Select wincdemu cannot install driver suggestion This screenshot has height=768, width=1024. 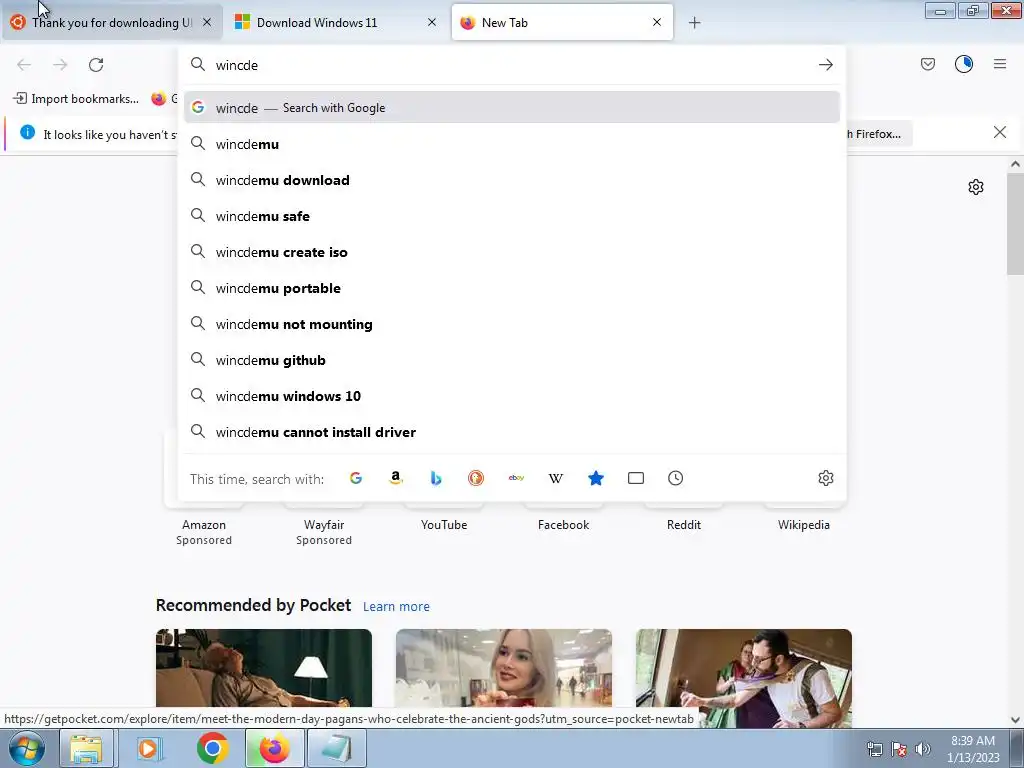point(511,432)
